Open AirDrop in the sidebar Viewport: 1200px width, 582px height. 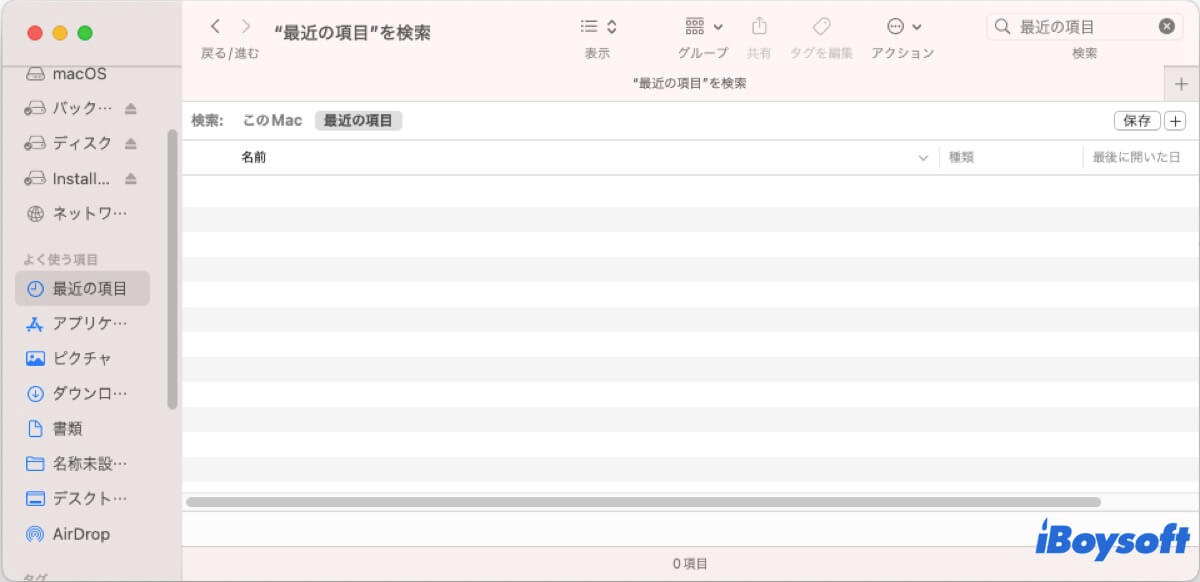(x=80, y=534)
